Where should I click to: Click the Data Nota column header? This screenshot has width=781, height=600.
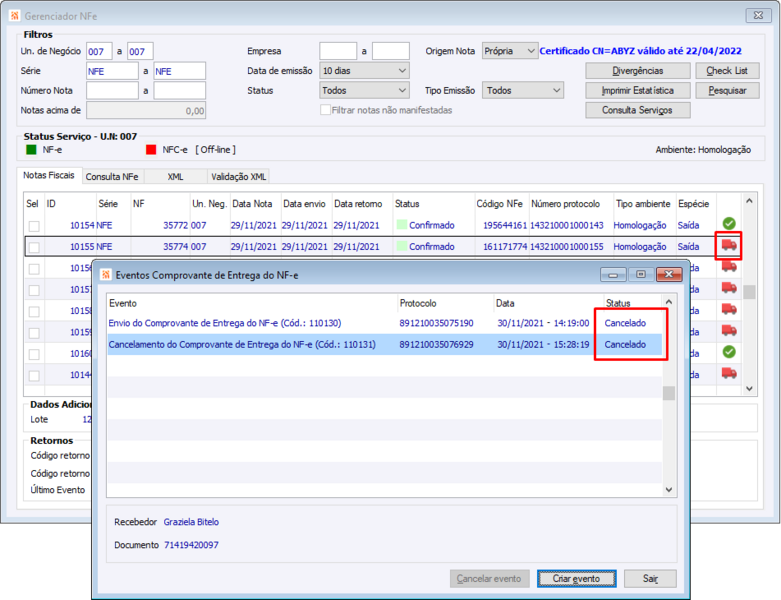pos(252,204)
